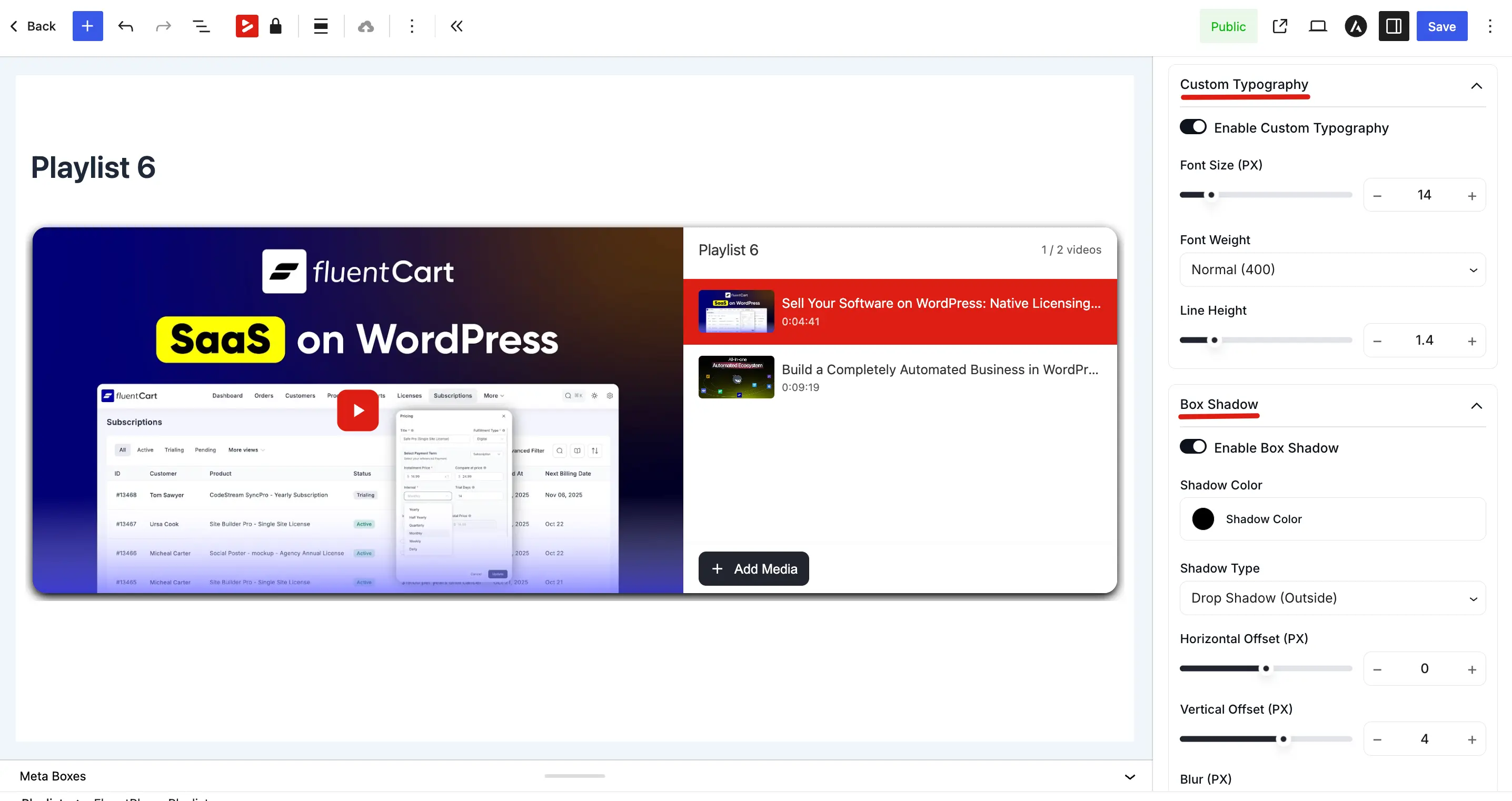Save the playlist post
This screenshot has height=801, width=1512.
1441,26
